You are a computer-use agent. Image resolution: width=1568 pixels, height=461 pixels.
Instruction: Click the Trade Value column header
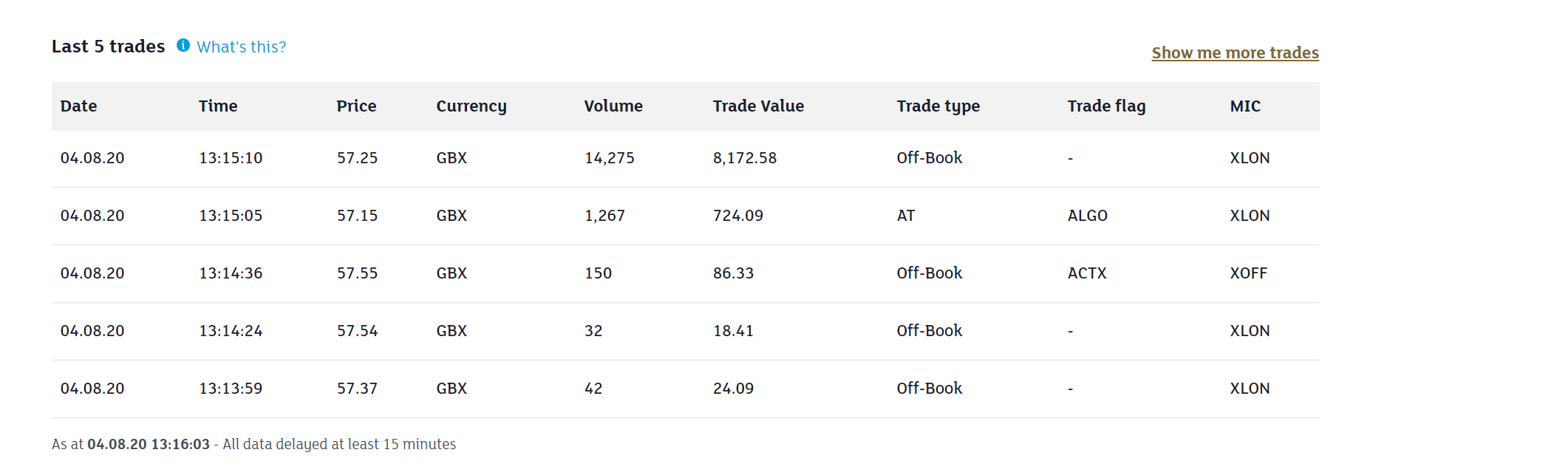(x=758, y=106)
